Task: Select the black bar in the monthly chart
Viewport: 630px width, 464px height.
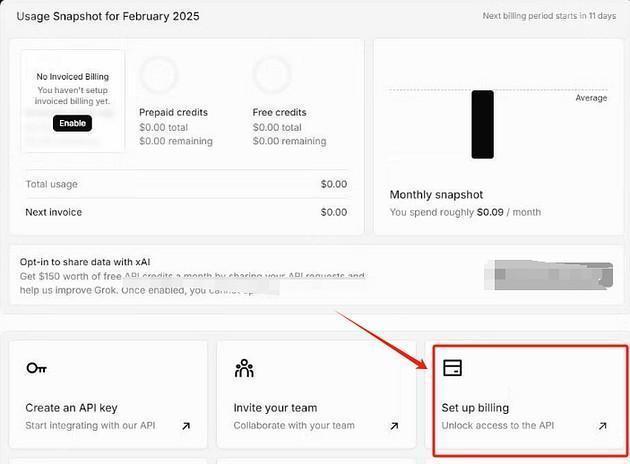Action: click(483, 125)
